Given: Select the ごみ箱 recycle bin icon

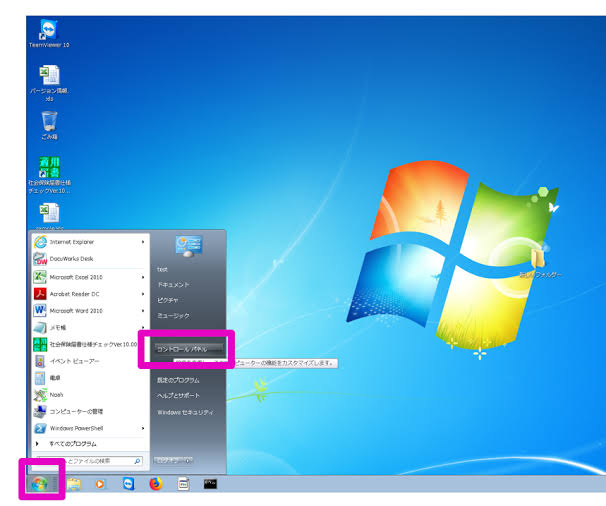Looking at the screenshot, I should 49,126.
